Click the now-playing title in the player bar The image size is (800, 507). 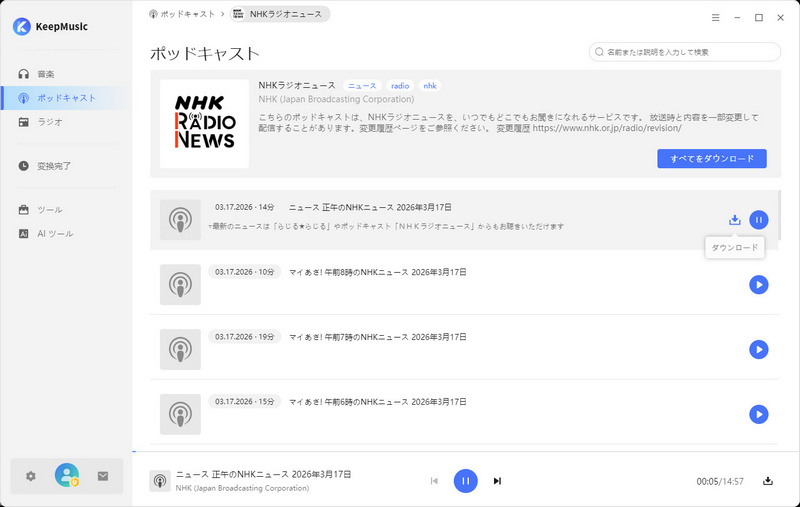[263, 474]
